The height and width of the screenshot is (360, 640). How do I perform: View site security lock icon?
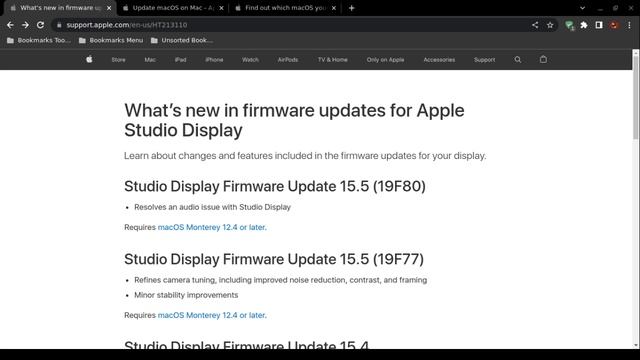59,25
